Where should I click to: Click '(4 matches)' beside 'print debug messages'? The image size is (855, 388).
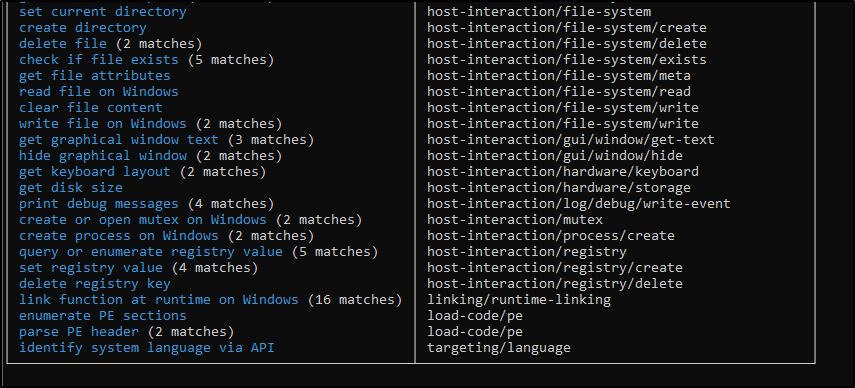click(x=231, y=204)
